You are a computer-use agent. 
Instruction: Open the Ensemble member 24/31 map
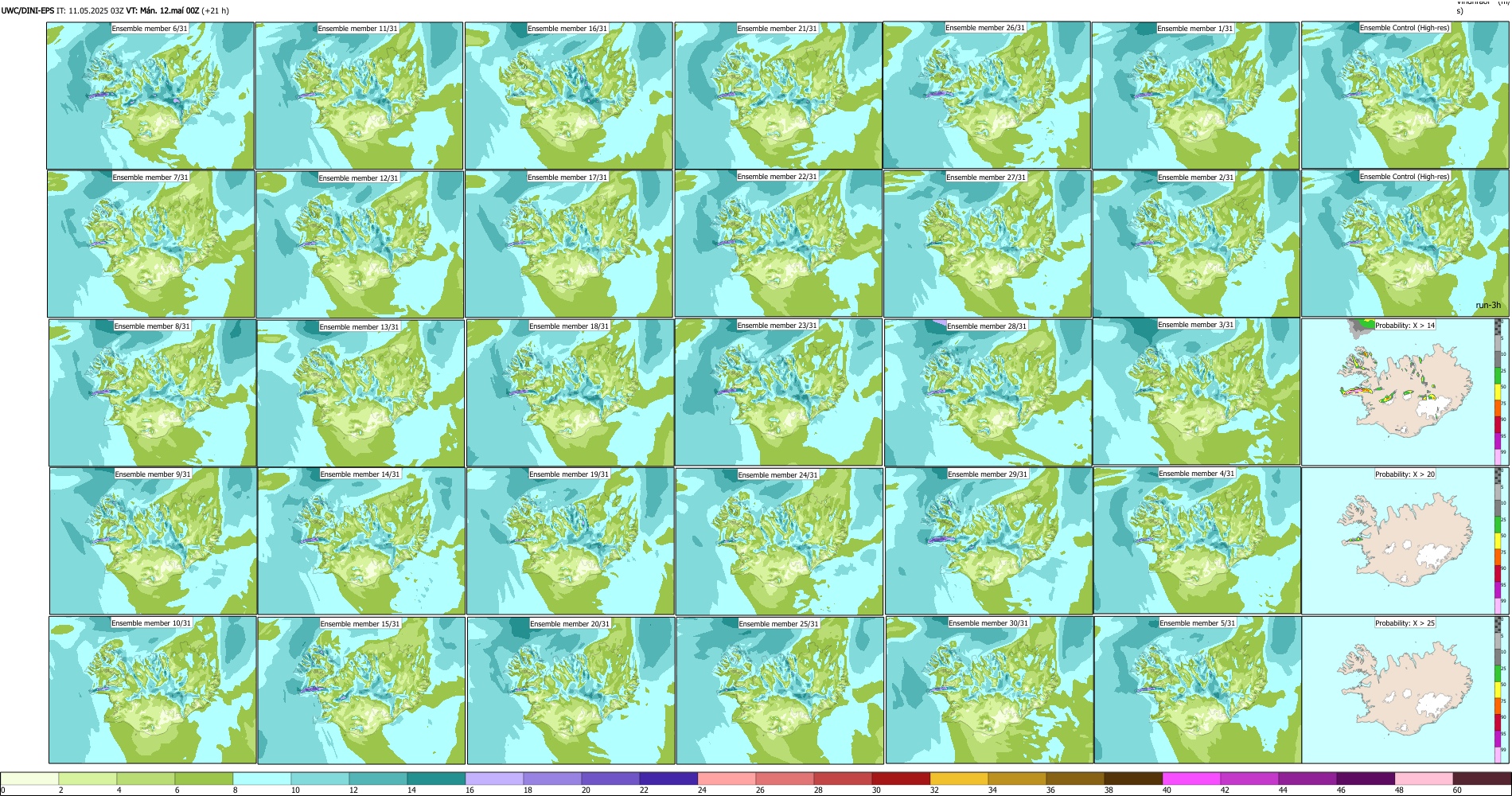(779, 541)
